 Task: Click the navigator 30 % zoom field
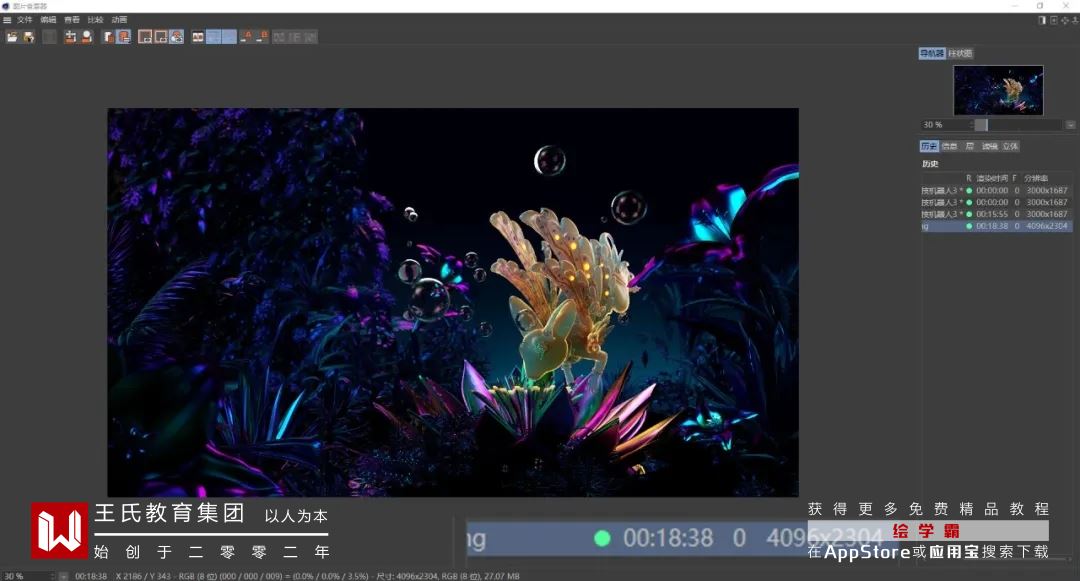944,125
